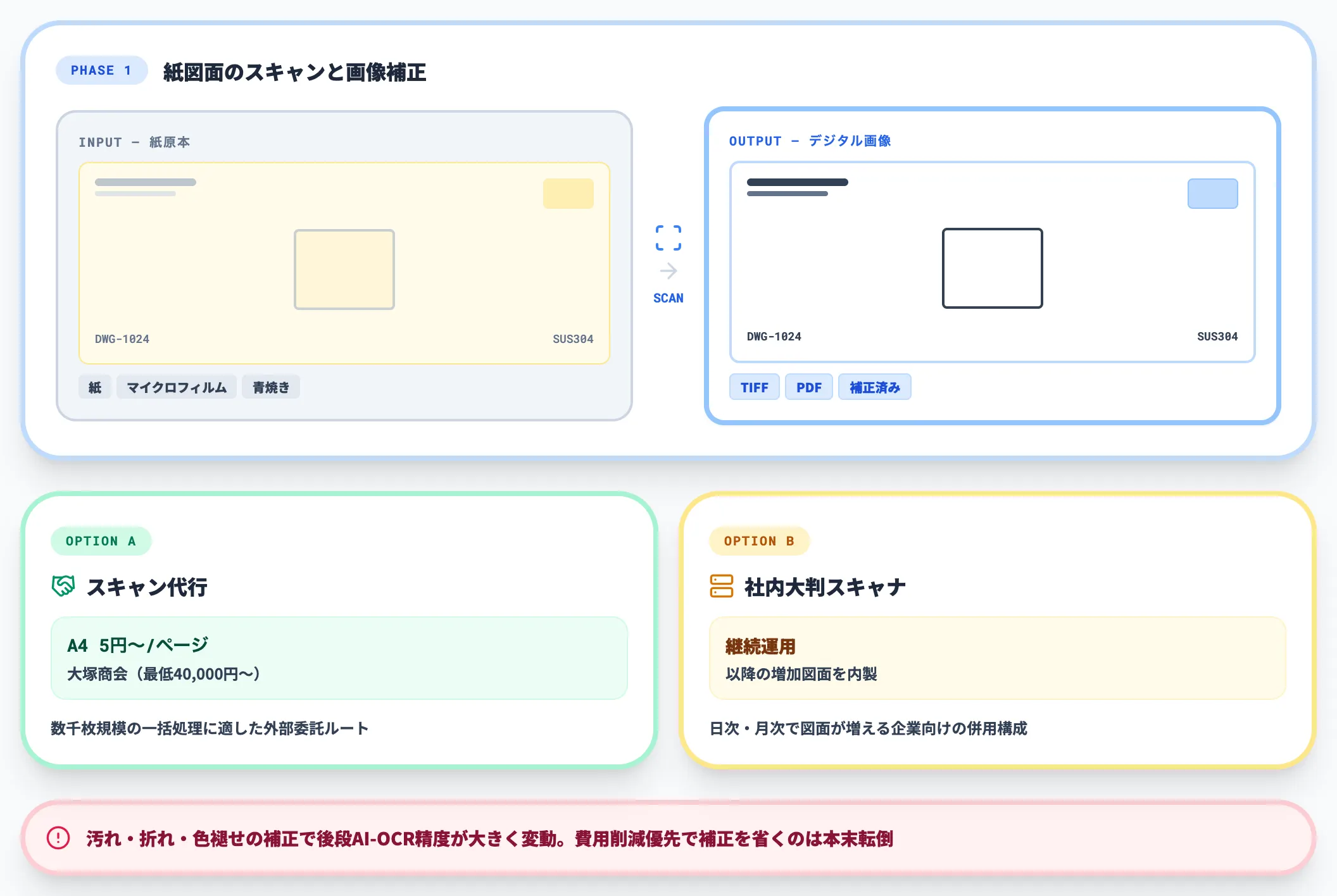The width and height of the screenshot is (1337, 896).
Task: Toggle the PDF output format
Action: pyautogui.click(x=809, y=387)
